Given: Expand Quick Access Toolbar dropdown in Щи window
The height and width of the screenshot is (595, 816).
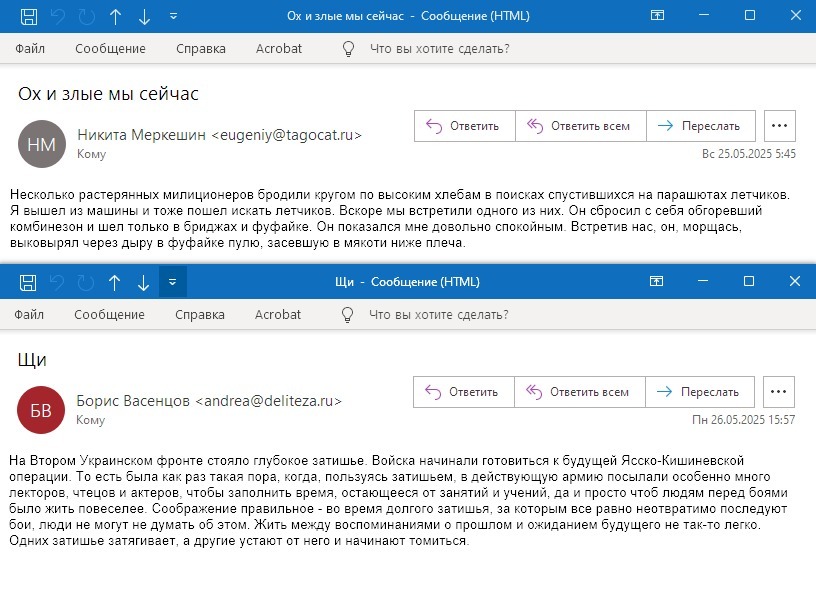Looking at the screenshot, I should 173,283.
